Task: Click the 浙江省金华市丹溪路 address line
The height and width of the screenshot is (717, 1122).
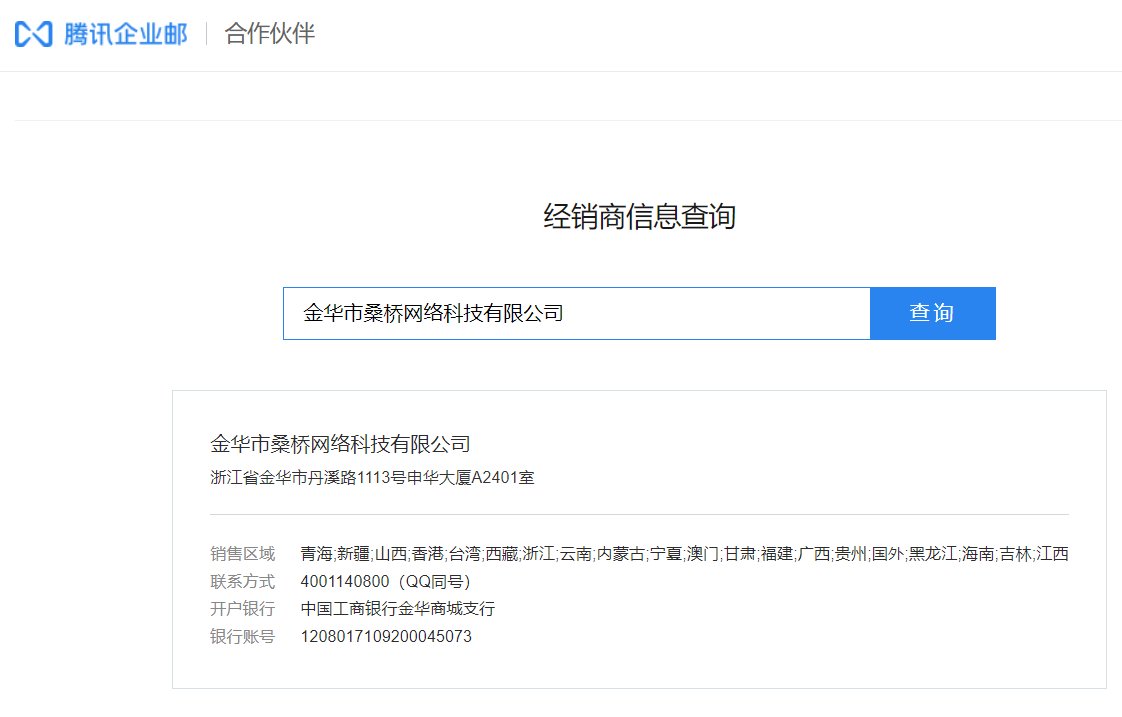Action: click(372, 478)
